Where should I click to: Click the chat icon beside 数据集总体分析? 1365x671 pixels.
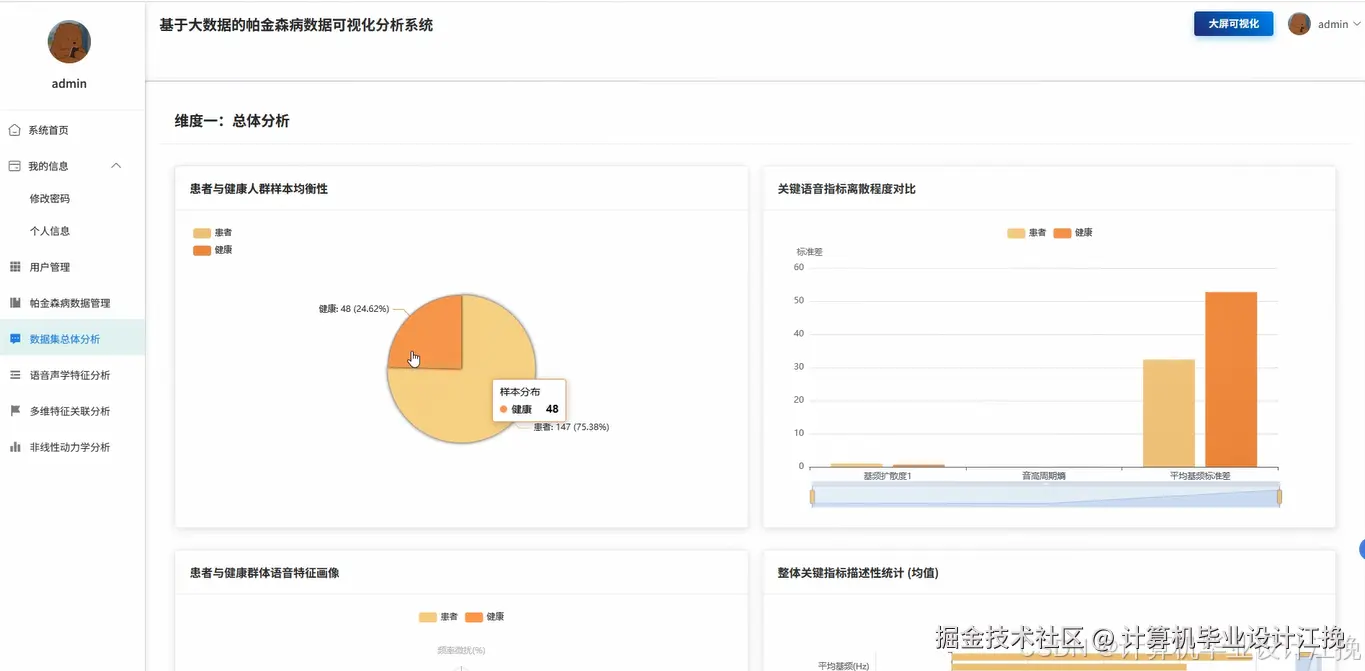[x=14, y=339]
